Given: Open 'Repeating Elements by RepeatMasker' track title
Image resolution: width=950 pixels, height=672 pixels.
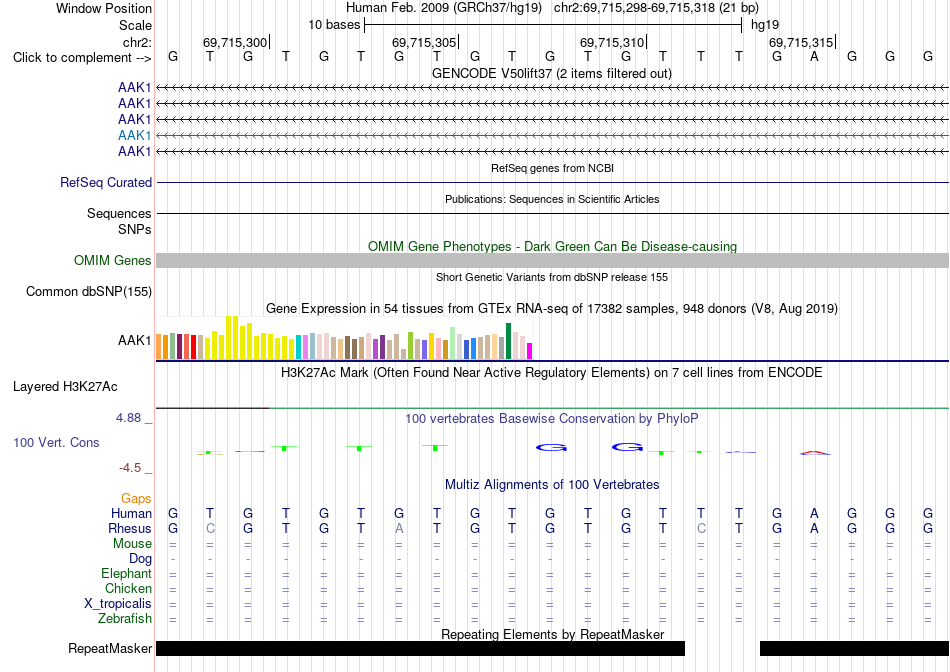Looking at the screenshot, I should tap(552, 634).
